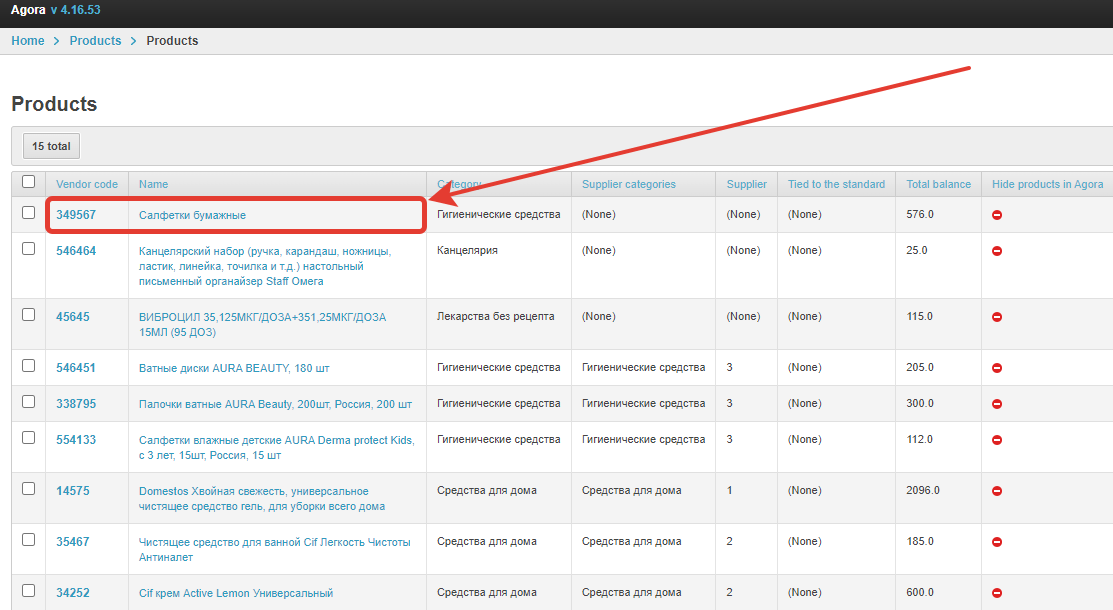Open supplier 1 link in Domestos row
This screenshot has width=1113, height=610.
[x=729, y=490]
